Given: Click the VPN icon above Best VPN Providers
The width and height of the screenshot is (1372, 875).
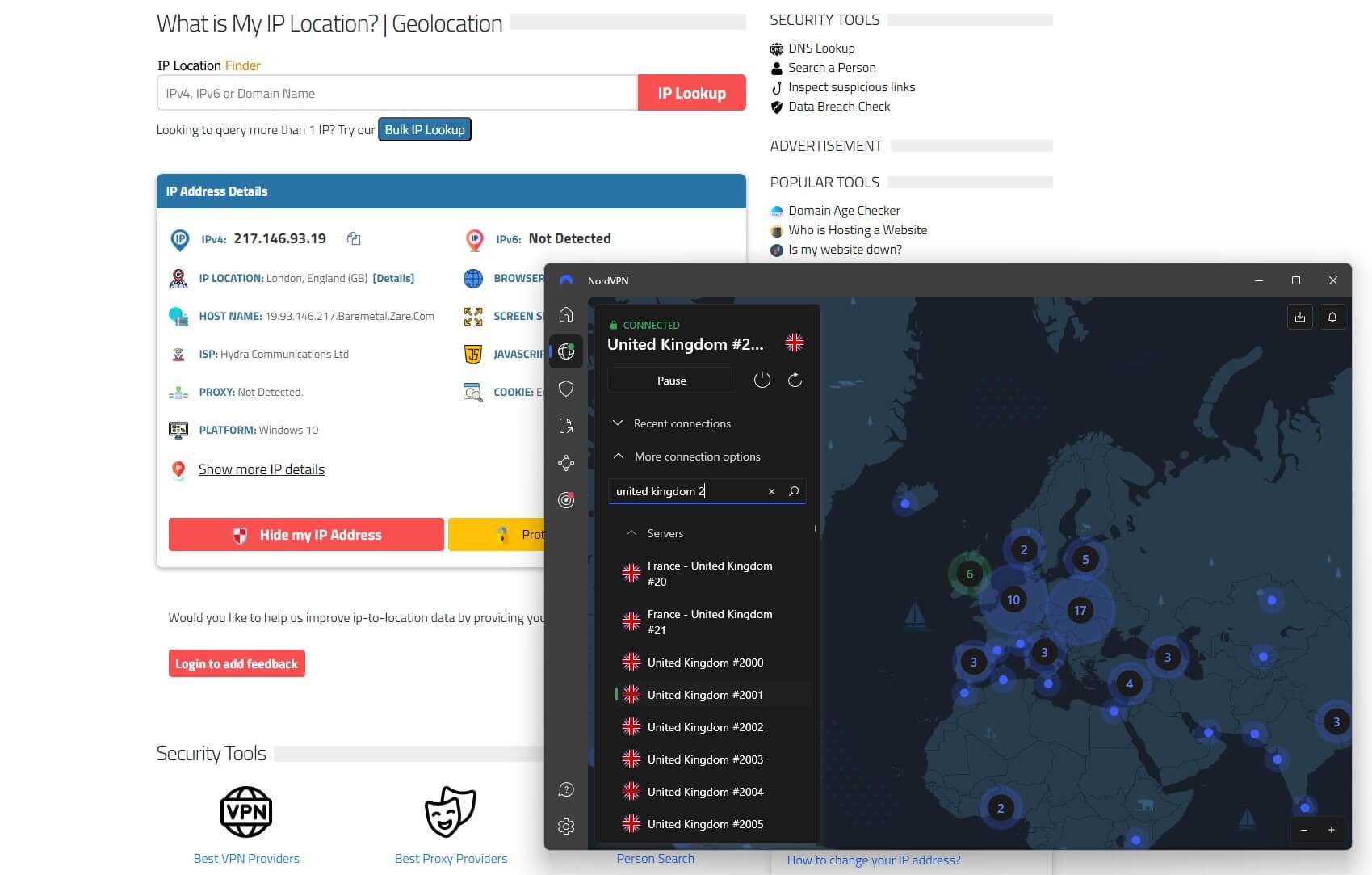Looking at the screenshot, I should click(246, 812).
